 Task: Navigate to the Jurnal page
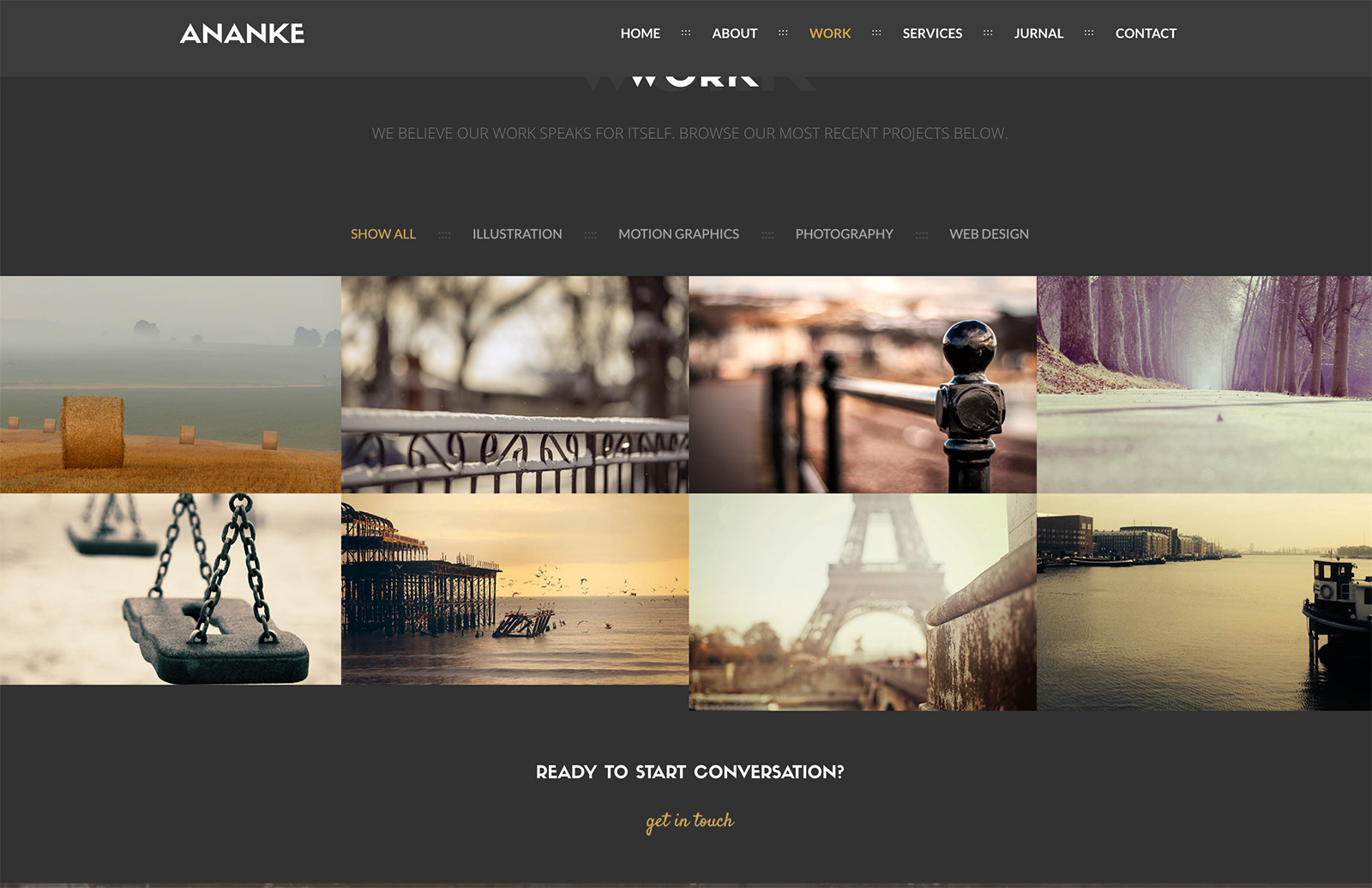coord(1038,33)
